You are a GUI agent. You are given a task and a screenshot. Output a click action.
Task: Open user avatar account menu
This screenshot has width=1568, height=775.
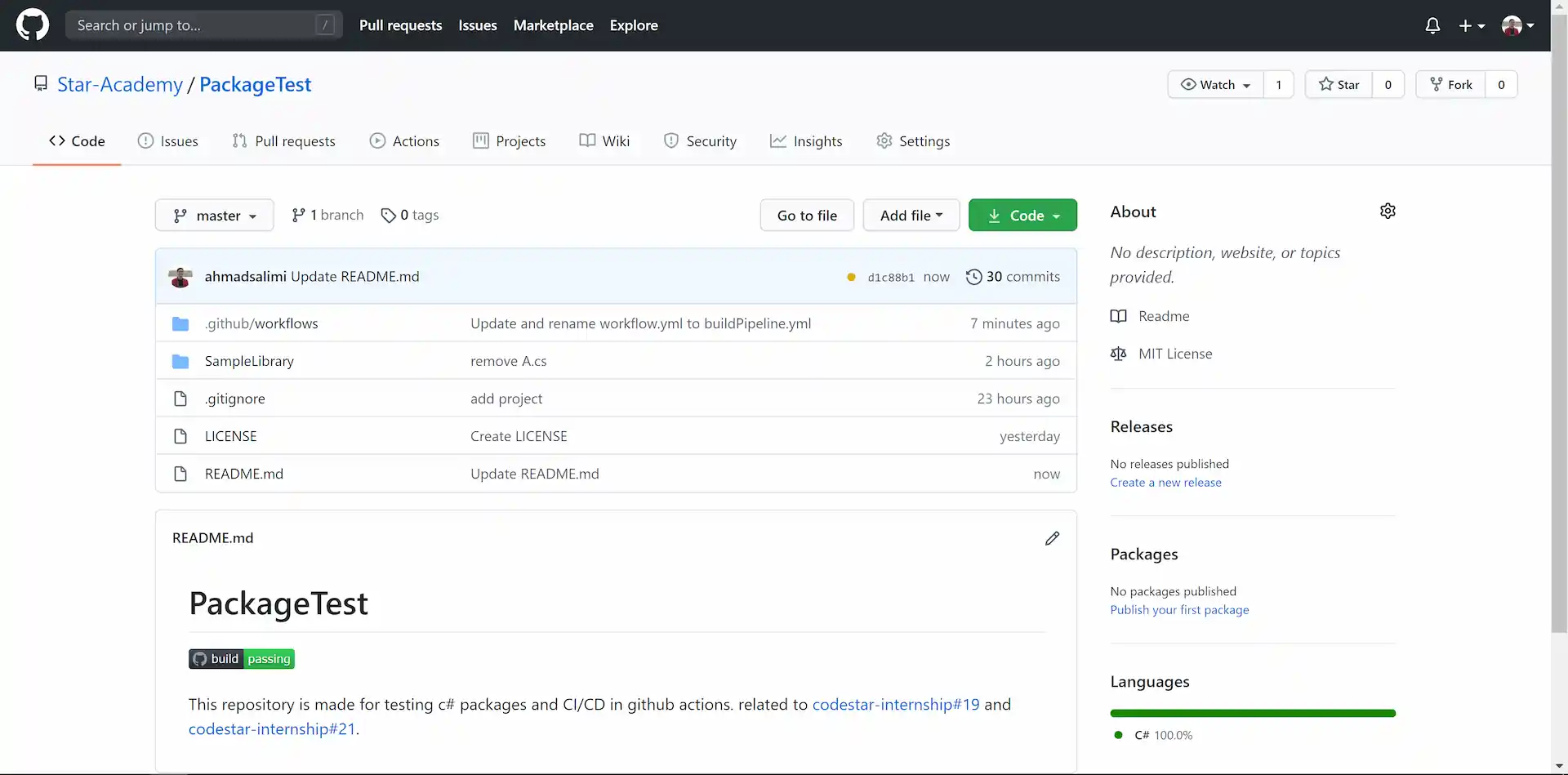click(1518, 25)
